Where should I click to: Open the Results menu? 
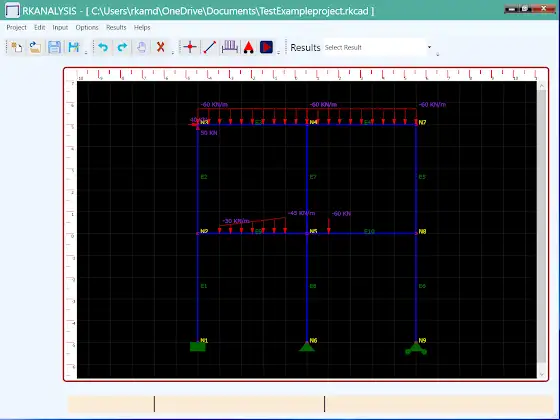(116, 28)
